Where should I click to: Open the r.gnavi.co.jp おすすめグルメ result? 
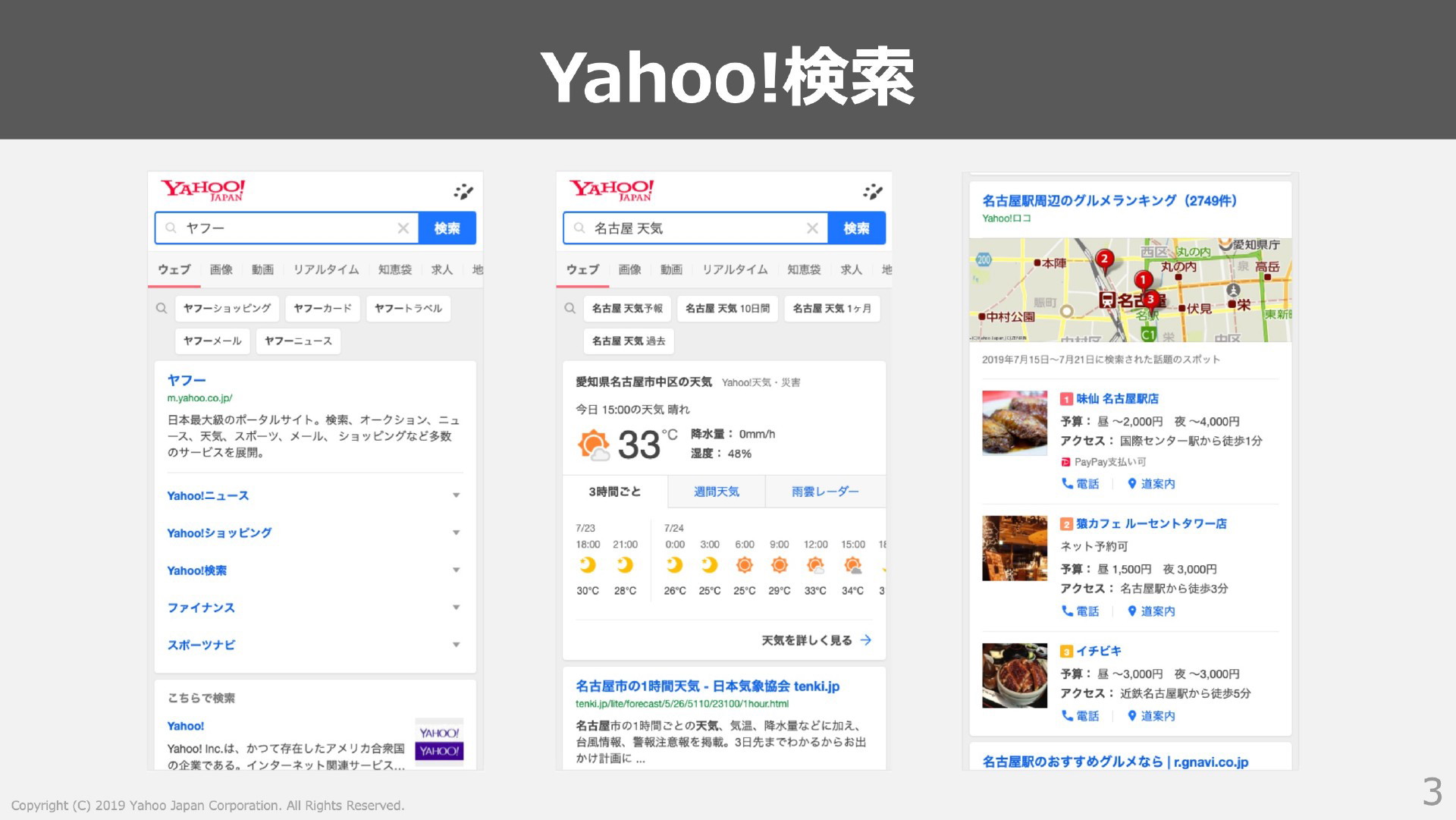click(1115, 761)
